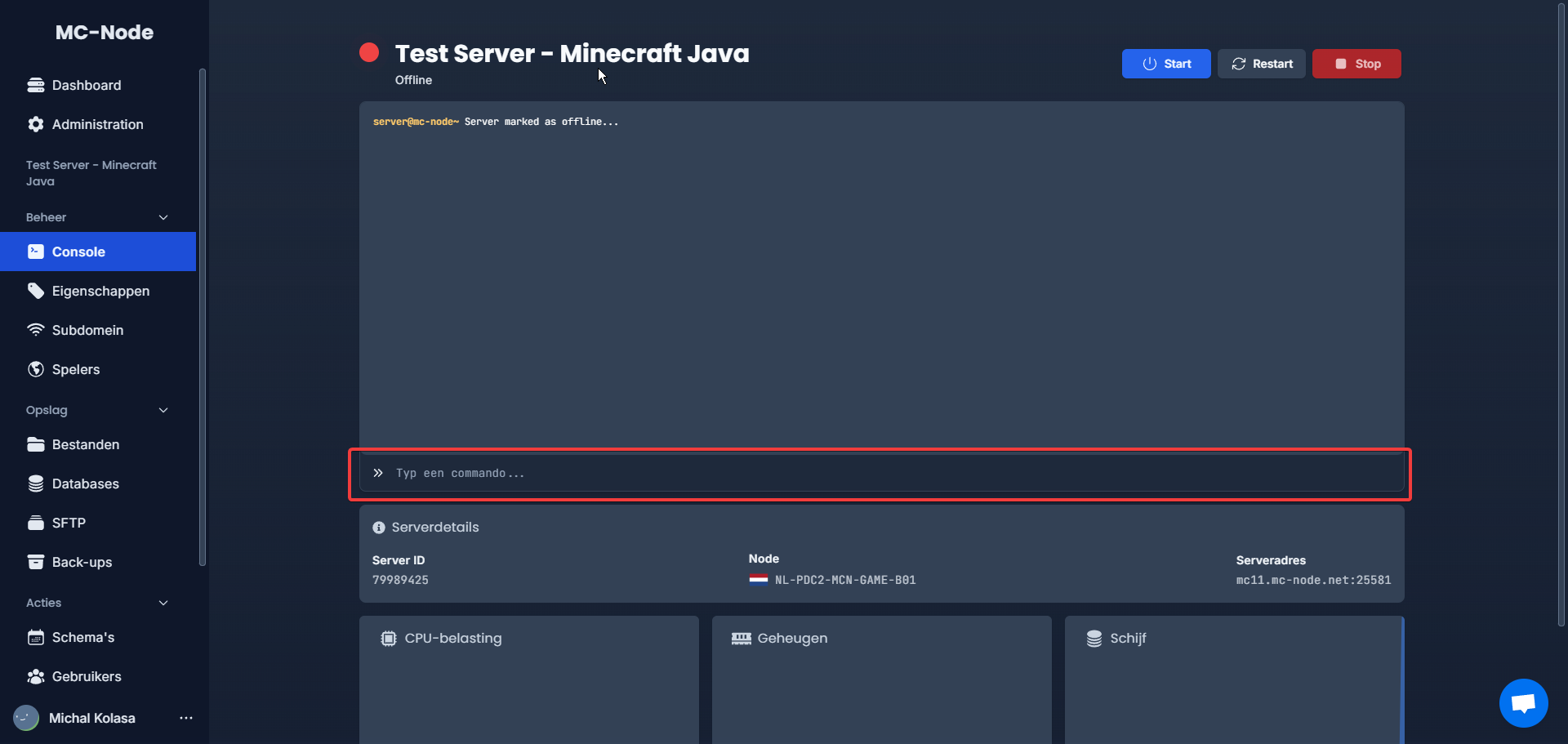Open the Administration page
1568x744 pixels.
[x=98, y=124]
